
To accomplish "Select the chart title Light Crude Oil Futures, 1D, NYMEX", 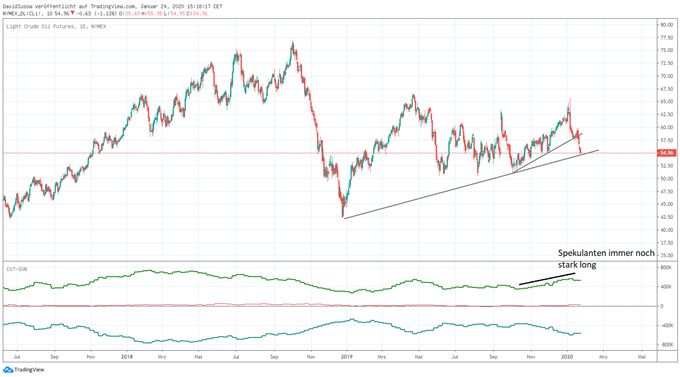I will [56, 26].
